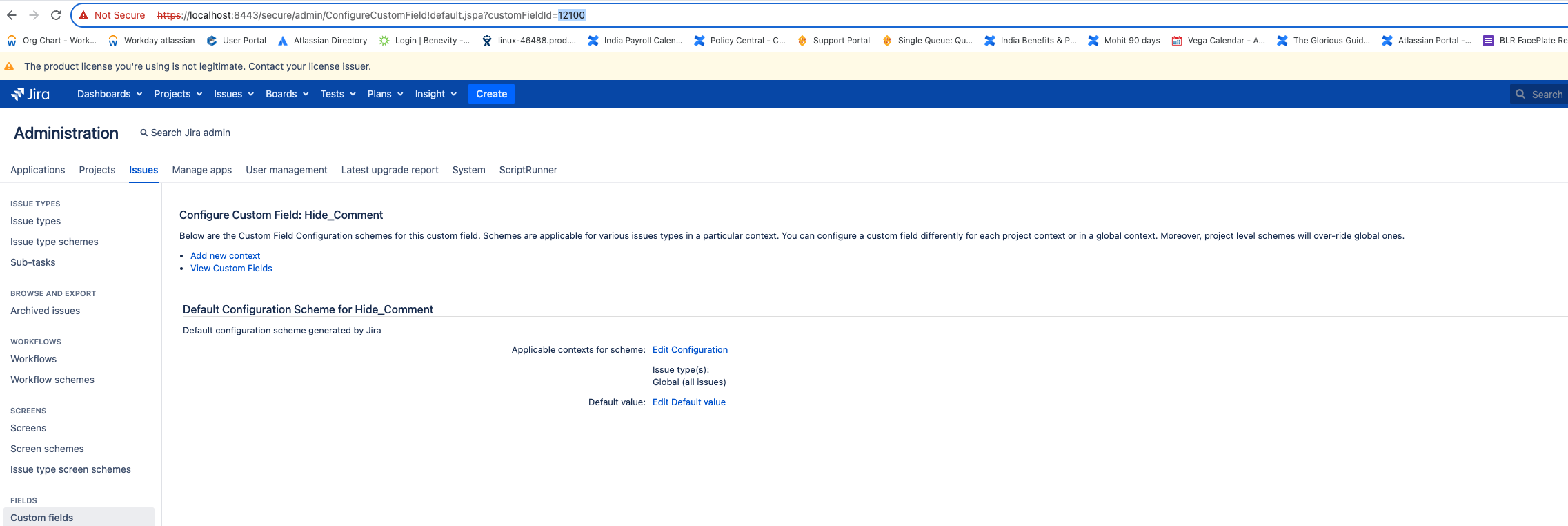The width and height of the screenshot is (1568, 526).
Task: Open Issue types in sidebar
Action: coord(35,221)
